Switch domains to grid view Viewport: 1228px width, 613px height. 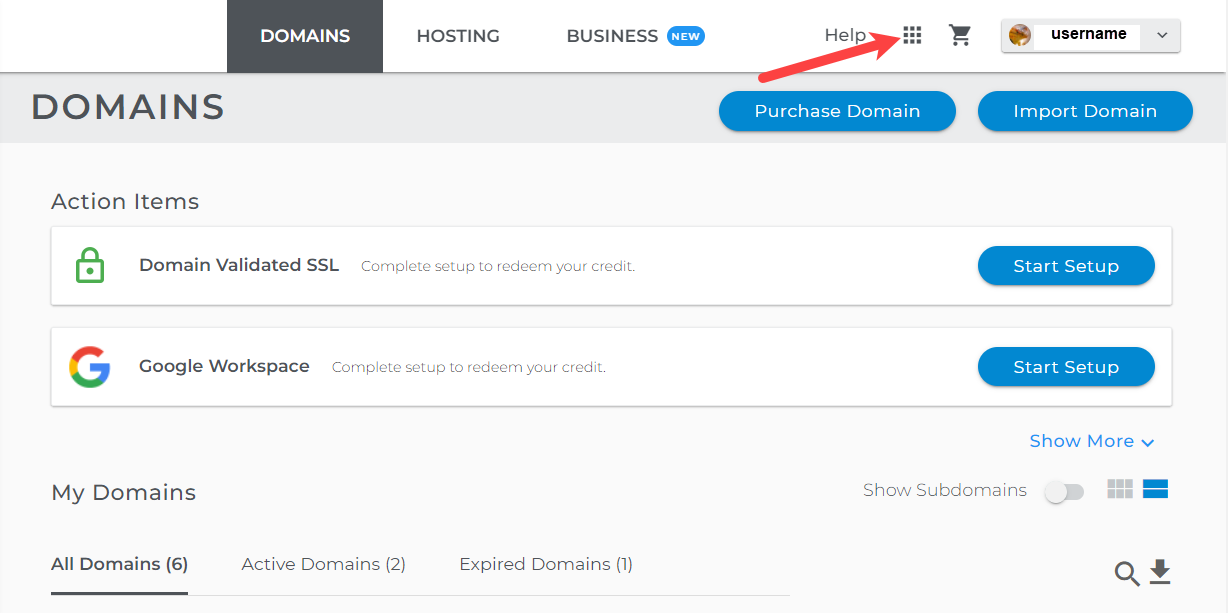click(1120, 489)
